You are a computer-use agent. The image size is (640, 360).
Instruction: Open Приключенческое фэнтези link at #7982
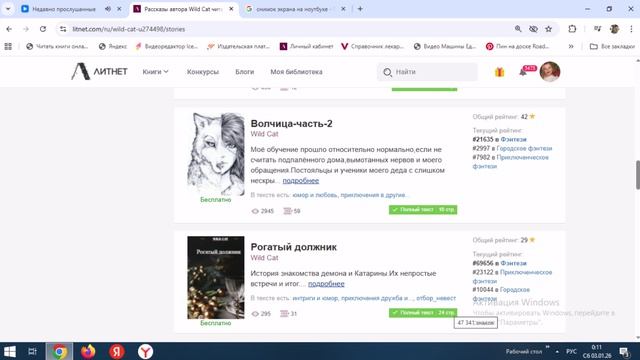tap(511, 162)
